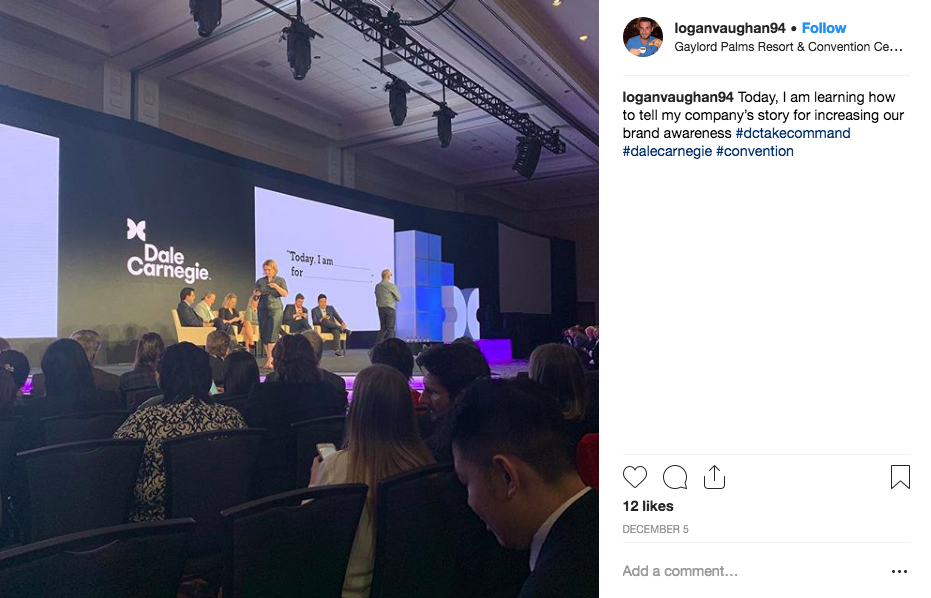This screenshot has height=598, width=931.
Task: Click the Dale Carnegie conference photo
Action: (x=299, y=299)
